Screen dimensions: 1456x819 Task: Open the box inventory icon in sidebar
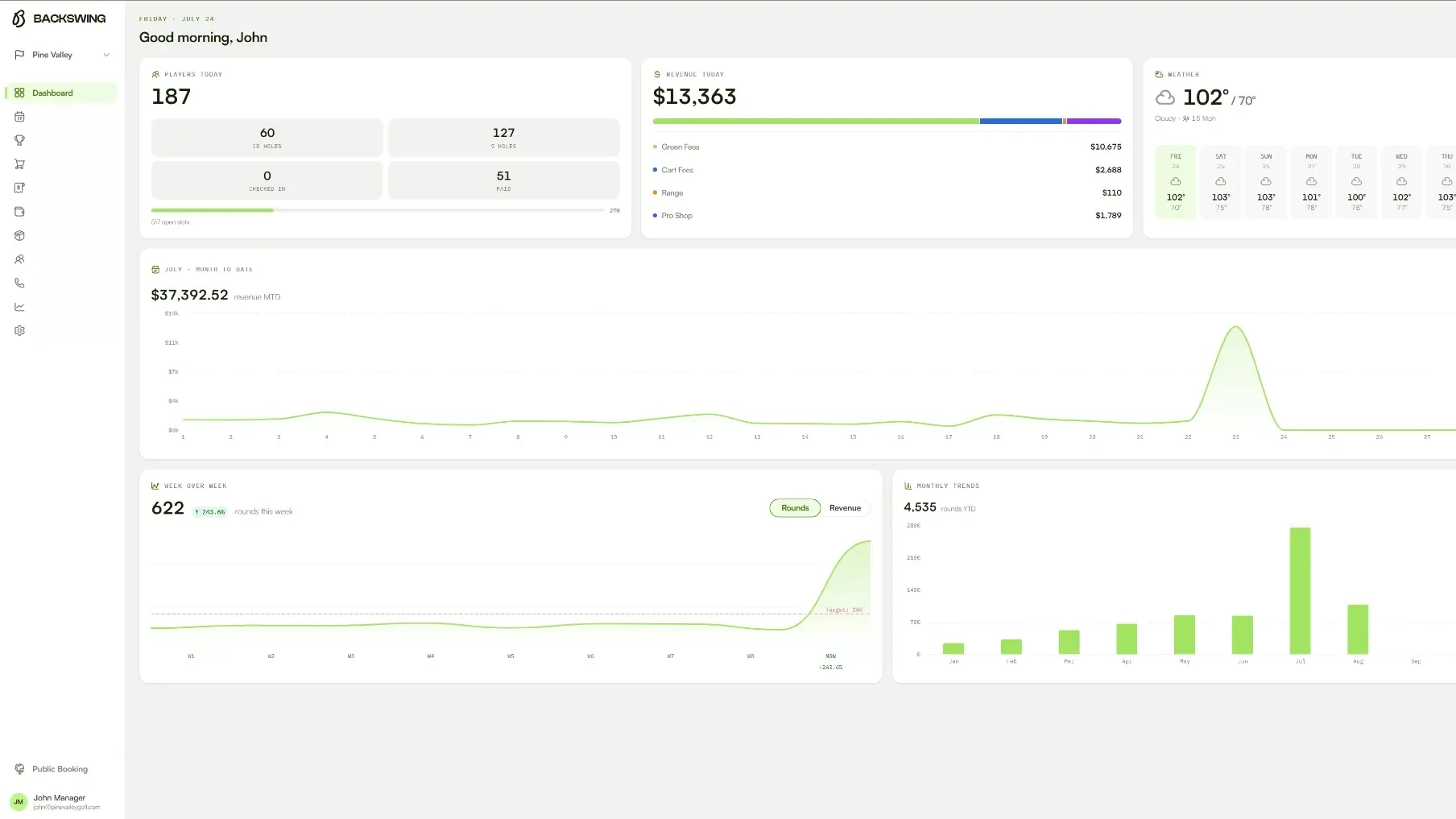(x=19, y=236)
